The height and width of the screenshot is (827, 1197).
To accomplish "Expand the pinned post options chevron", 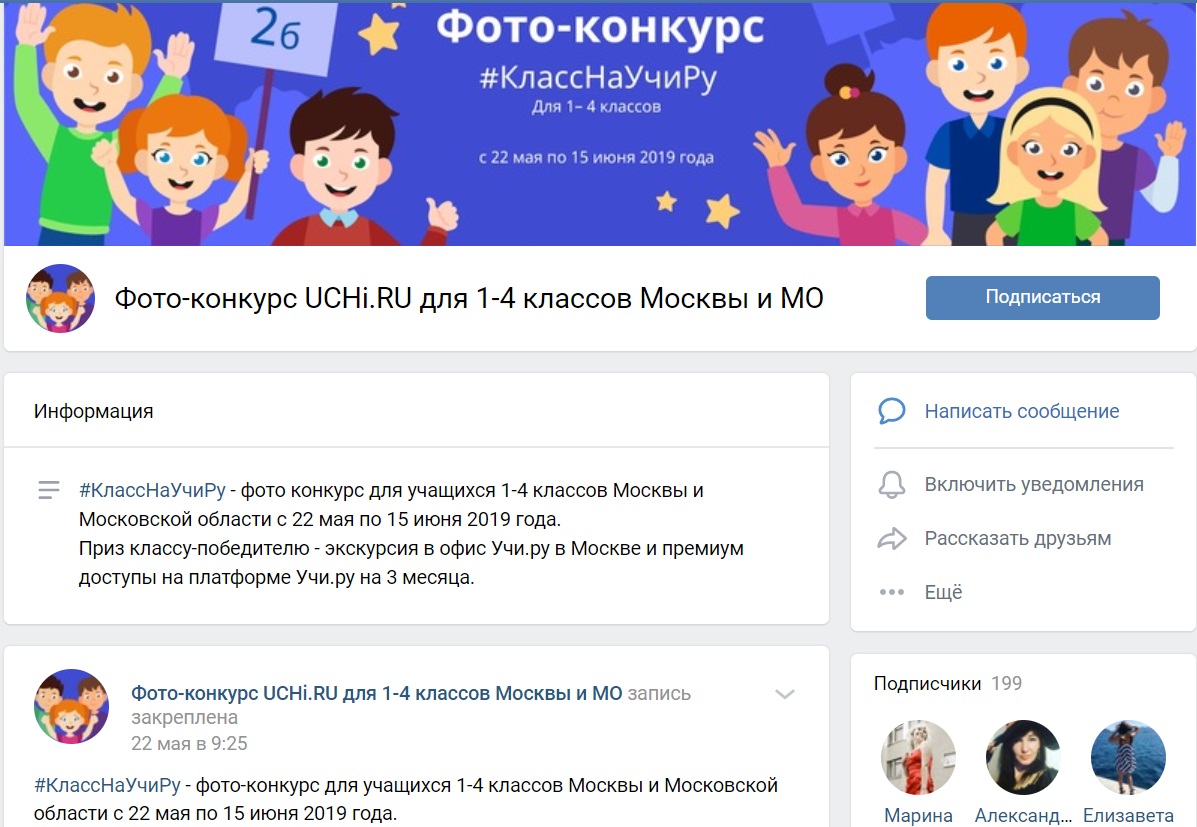I will pyautogui.click(x=785, y=694).
